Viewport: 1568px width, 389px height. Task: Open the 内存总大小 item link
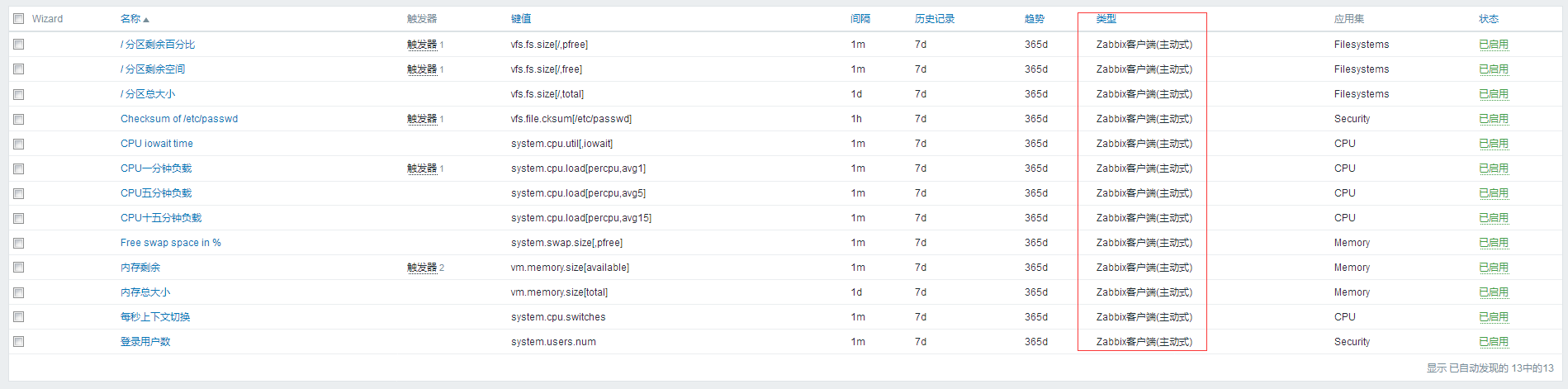[145, 292]
